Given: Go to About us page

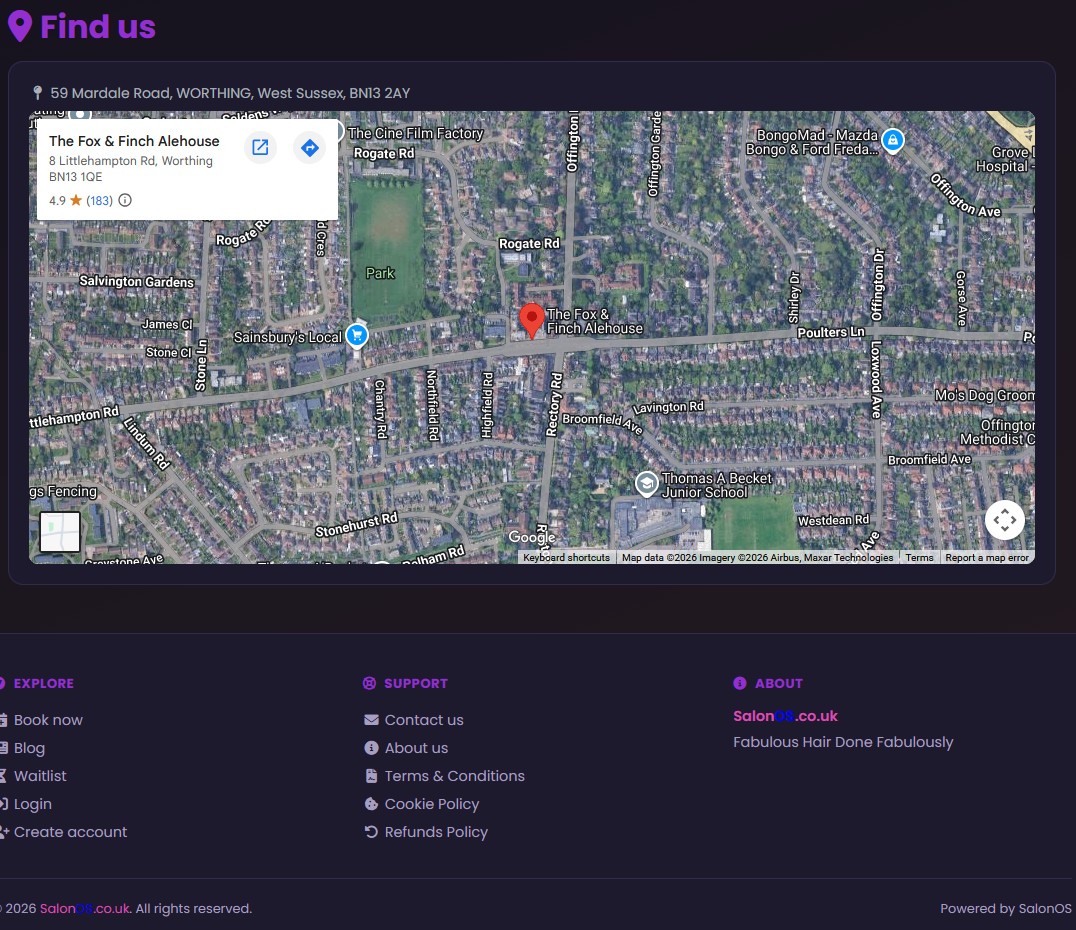Looking at the screenshot, I should (x=417, y=748).
